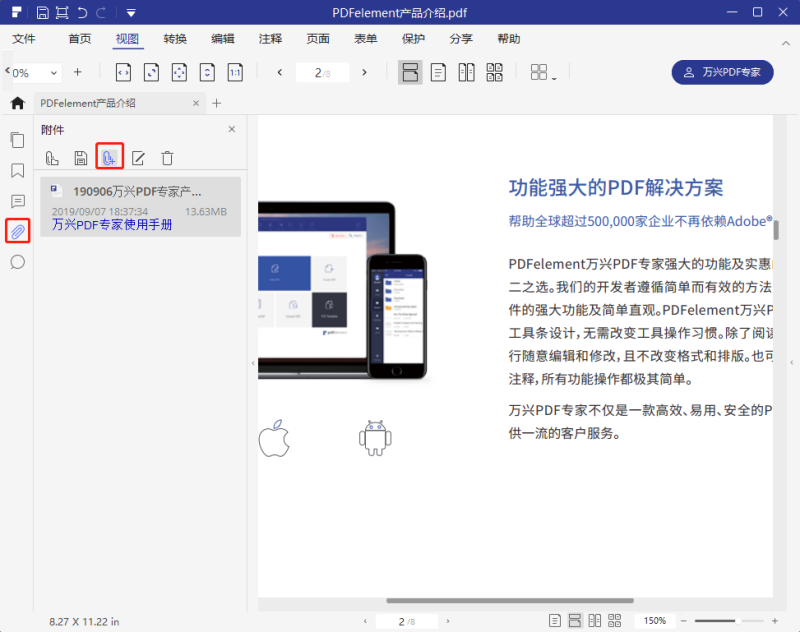Select the Fit Width zoom icon
This screenshot has width=800, height=632.
click(x=123, y=72)
